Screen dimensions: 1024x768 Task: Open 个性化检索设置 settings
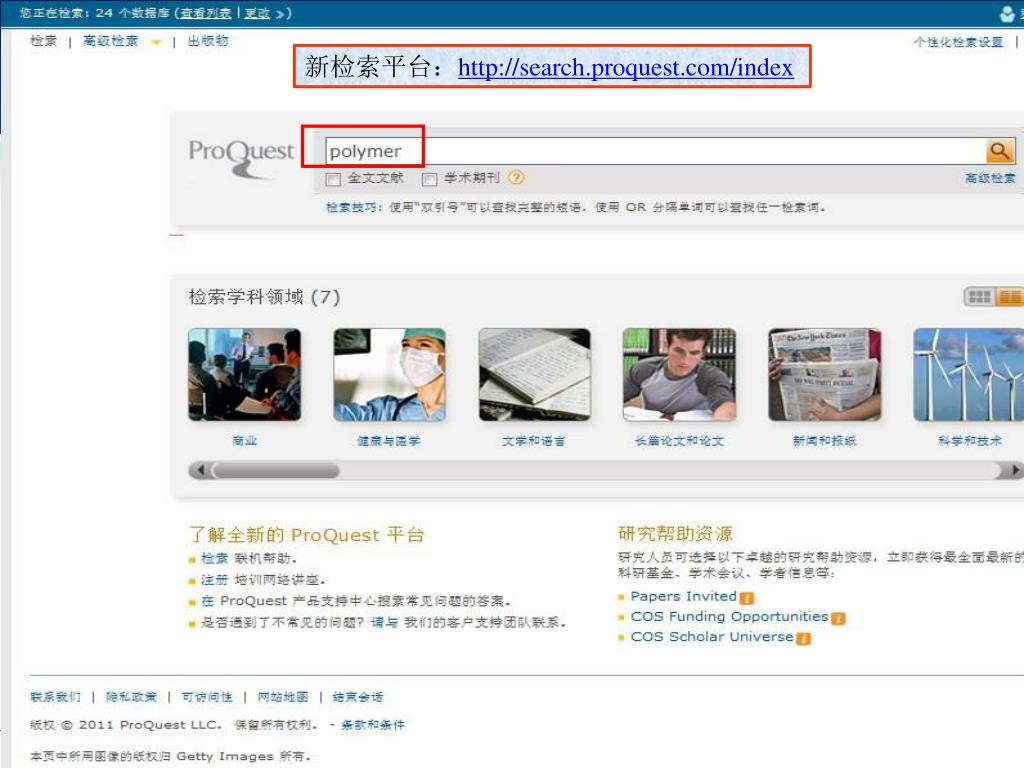coord(958,42)
